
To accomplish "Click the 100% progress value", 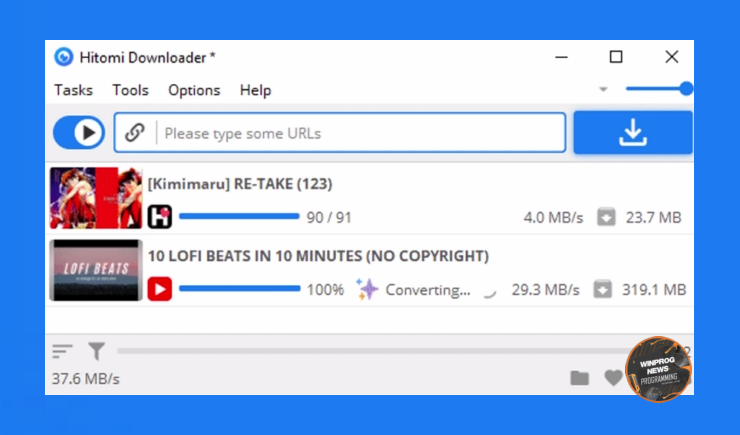I will pyautogui.click(x=325, y=290).
